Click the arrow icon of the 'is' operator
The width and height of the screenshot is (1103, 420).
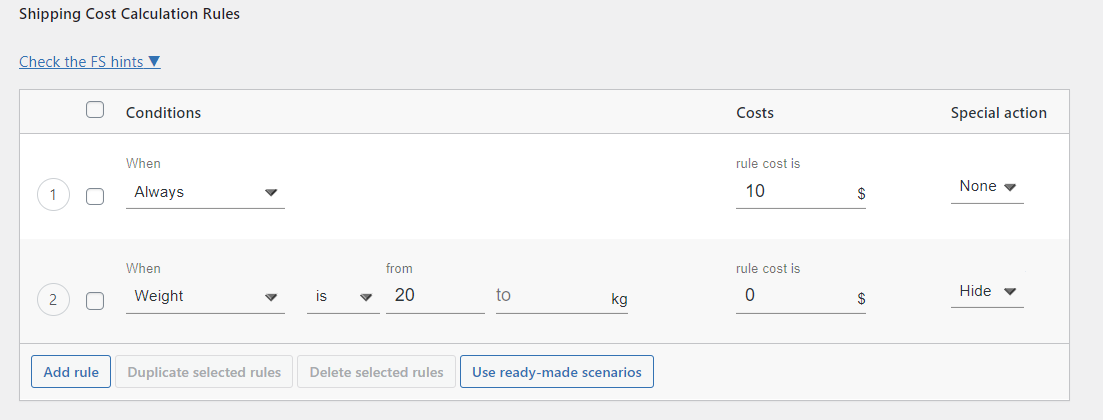click(x=366, y=297)
